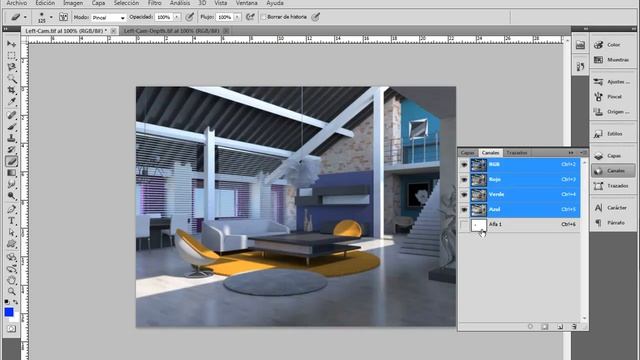Viewport: 640px width, 360px height.
Task: Open the Ajustes panel button
Action: point(613,82)
